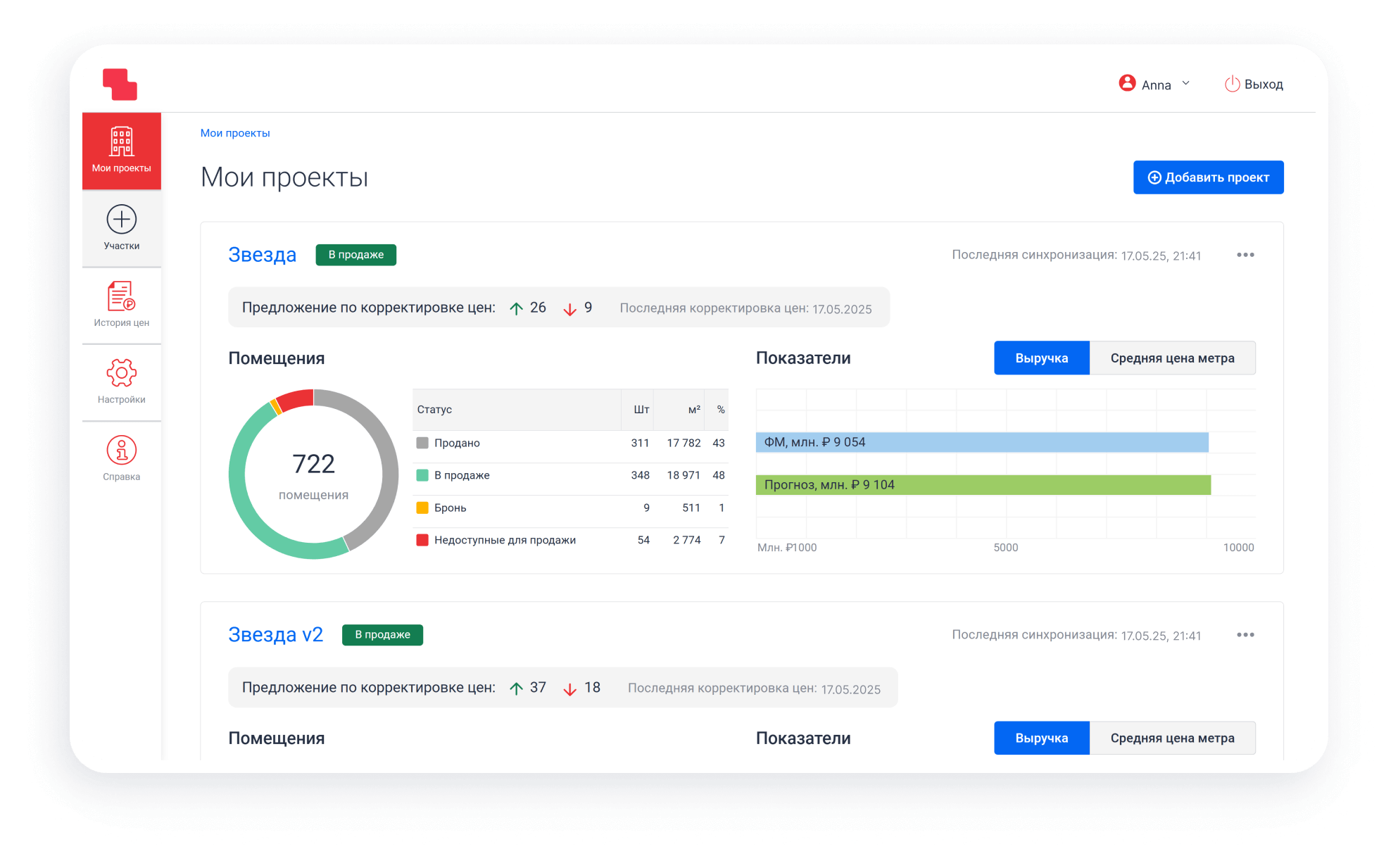Click the Выход power icon

pos(1232,84)
